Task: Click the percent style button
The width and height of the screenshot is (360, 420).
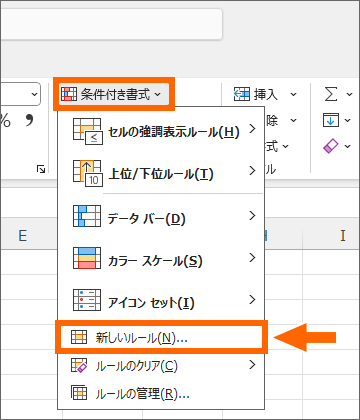Action: pos(5,121)
